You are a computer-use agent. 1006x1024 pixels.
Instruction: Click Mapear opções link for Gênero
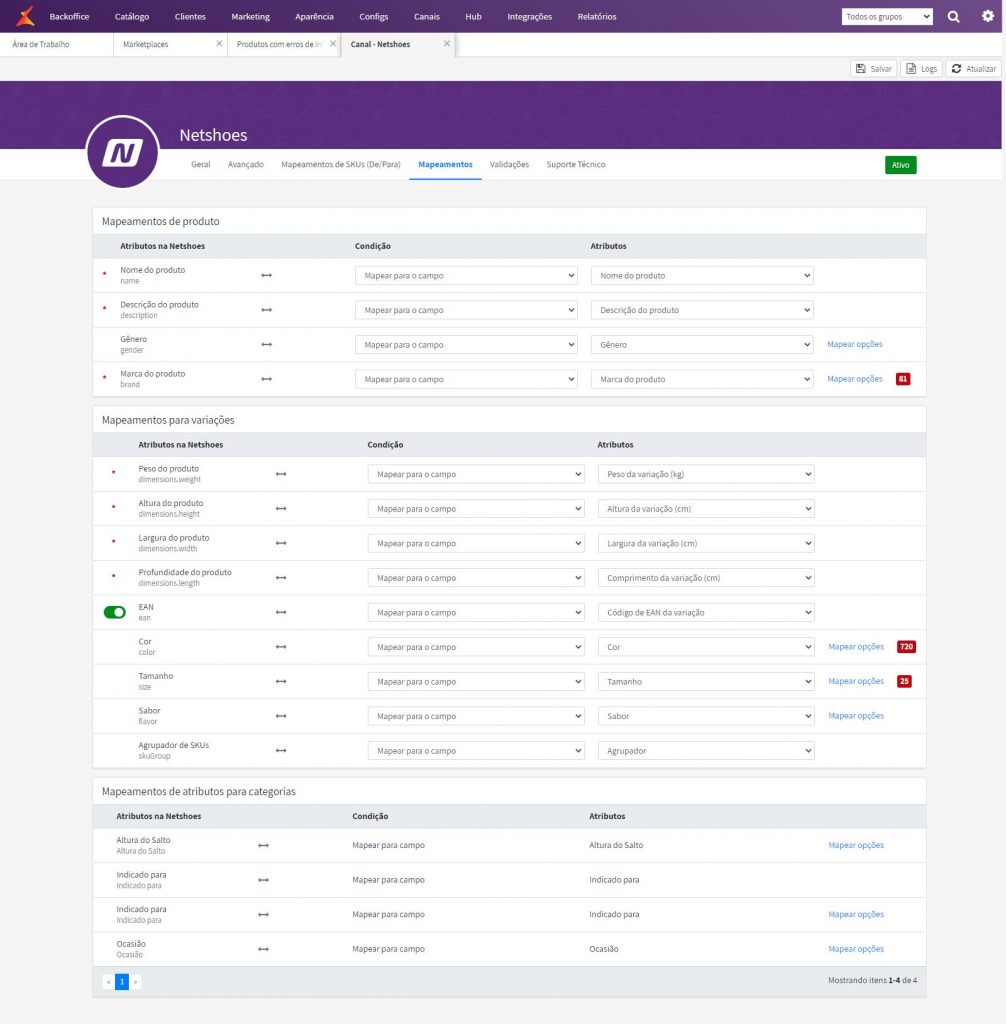[x=854, y=344]
